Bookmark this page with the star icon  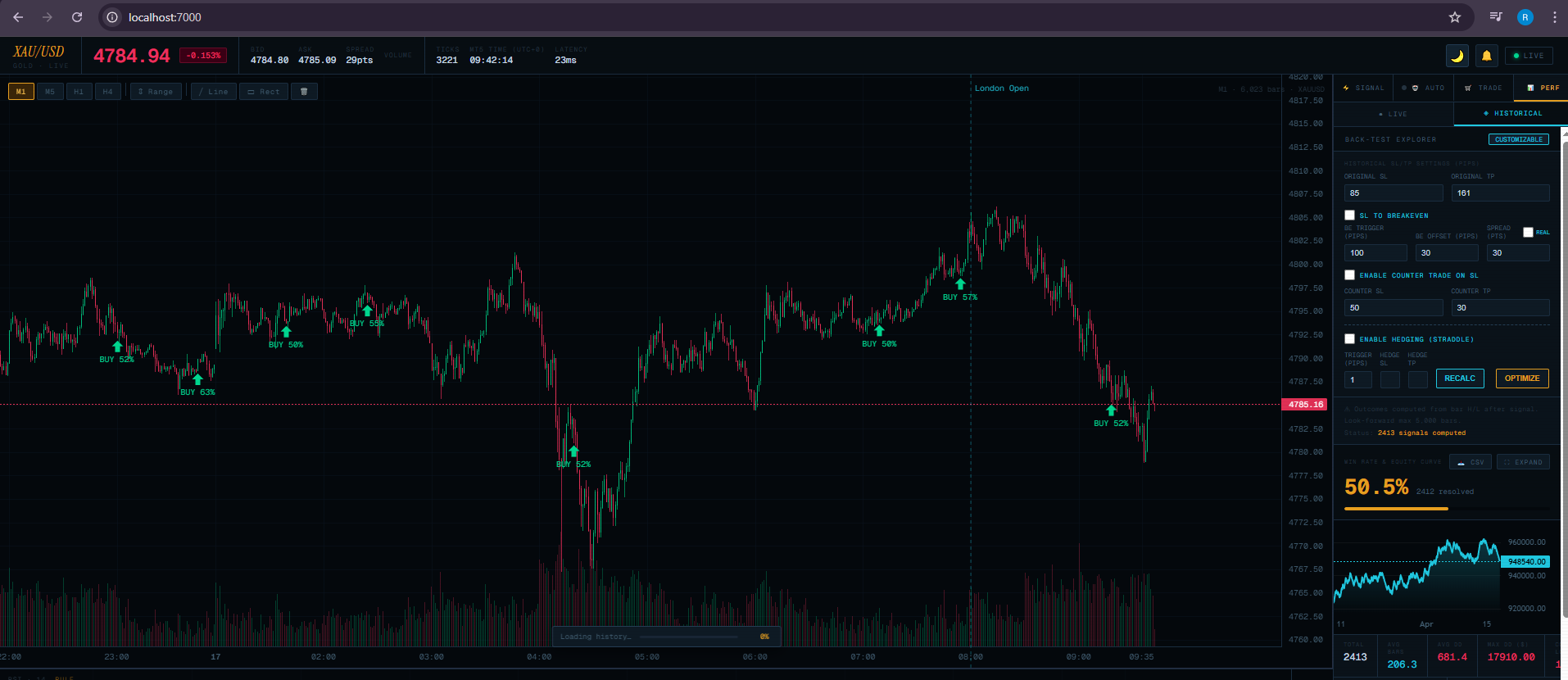tap(1454, 17)
